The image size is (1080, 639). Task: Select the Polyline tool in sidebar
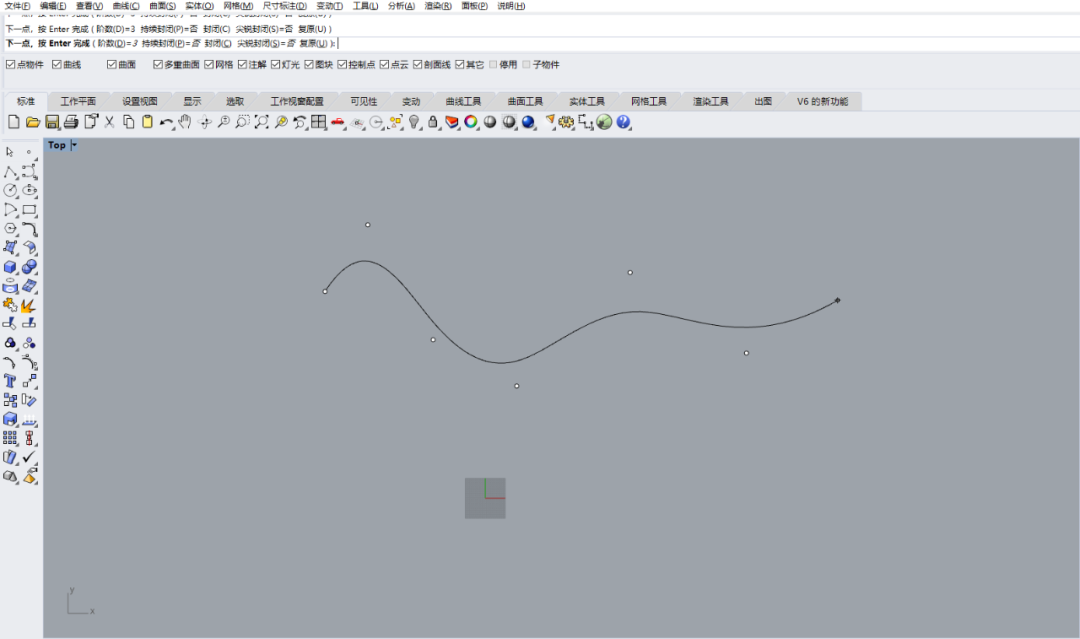click(10, 172)
